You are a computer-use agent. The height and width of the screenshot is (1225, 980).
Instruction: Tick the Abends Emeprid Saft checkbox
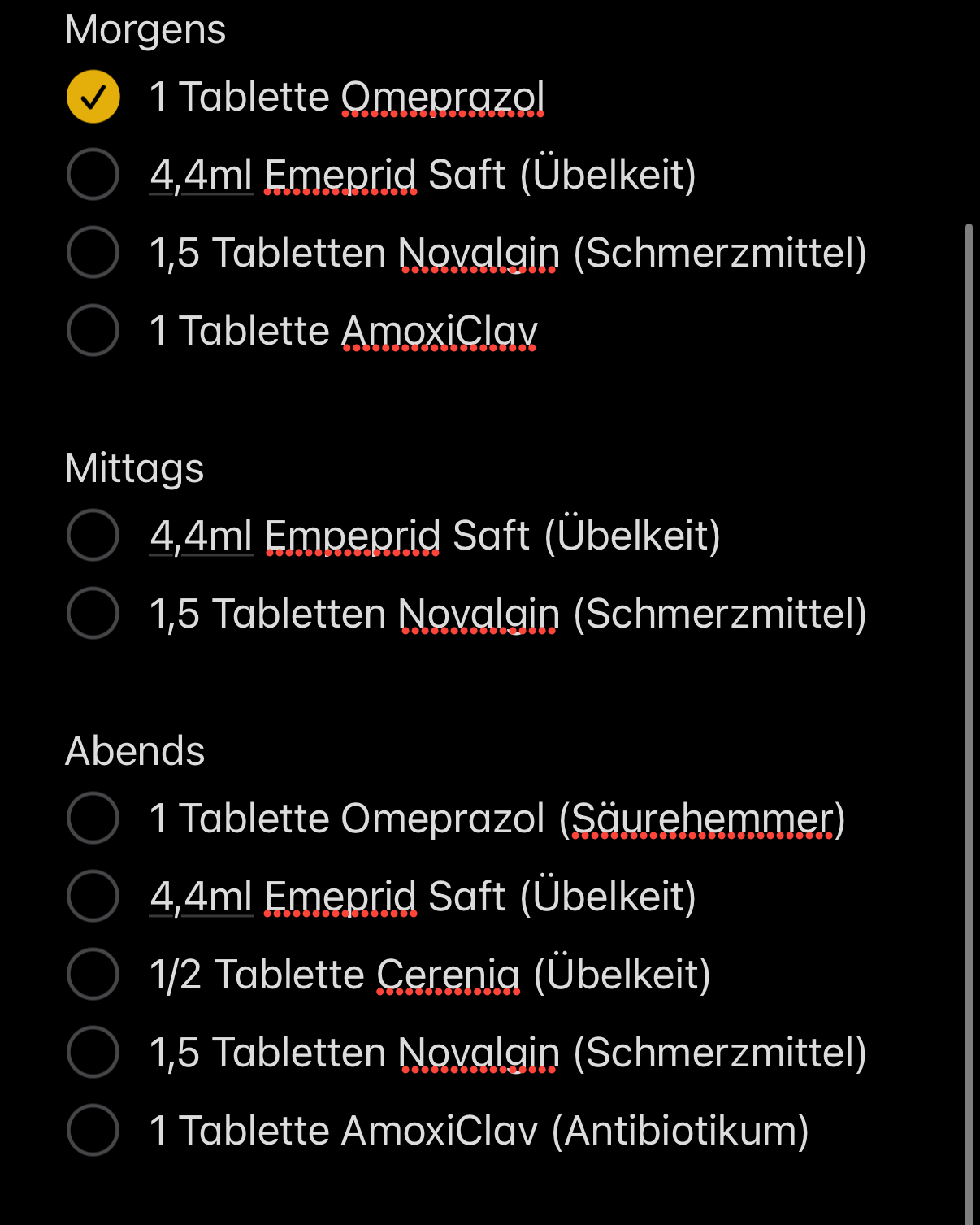click(93, 896)
